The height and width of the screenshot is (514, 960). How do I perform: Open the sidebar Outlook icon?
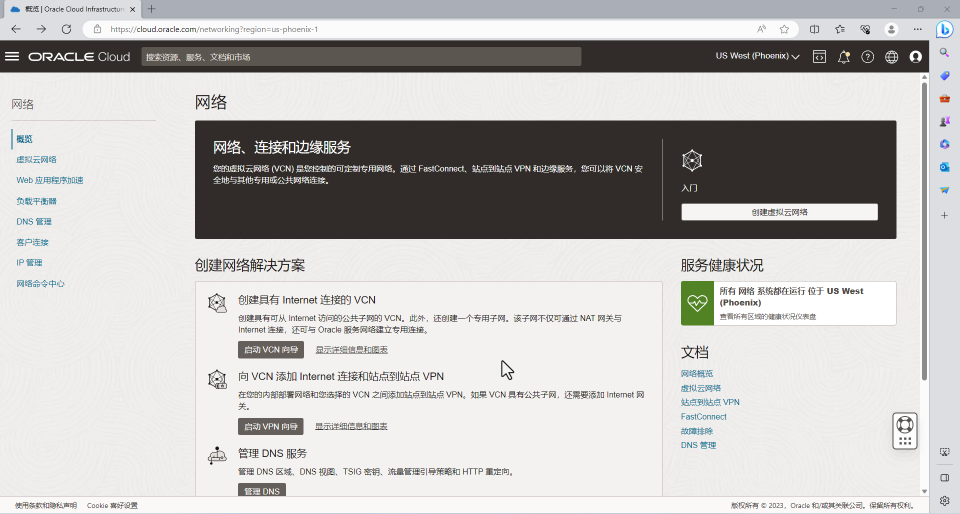(x=945, y=166)
